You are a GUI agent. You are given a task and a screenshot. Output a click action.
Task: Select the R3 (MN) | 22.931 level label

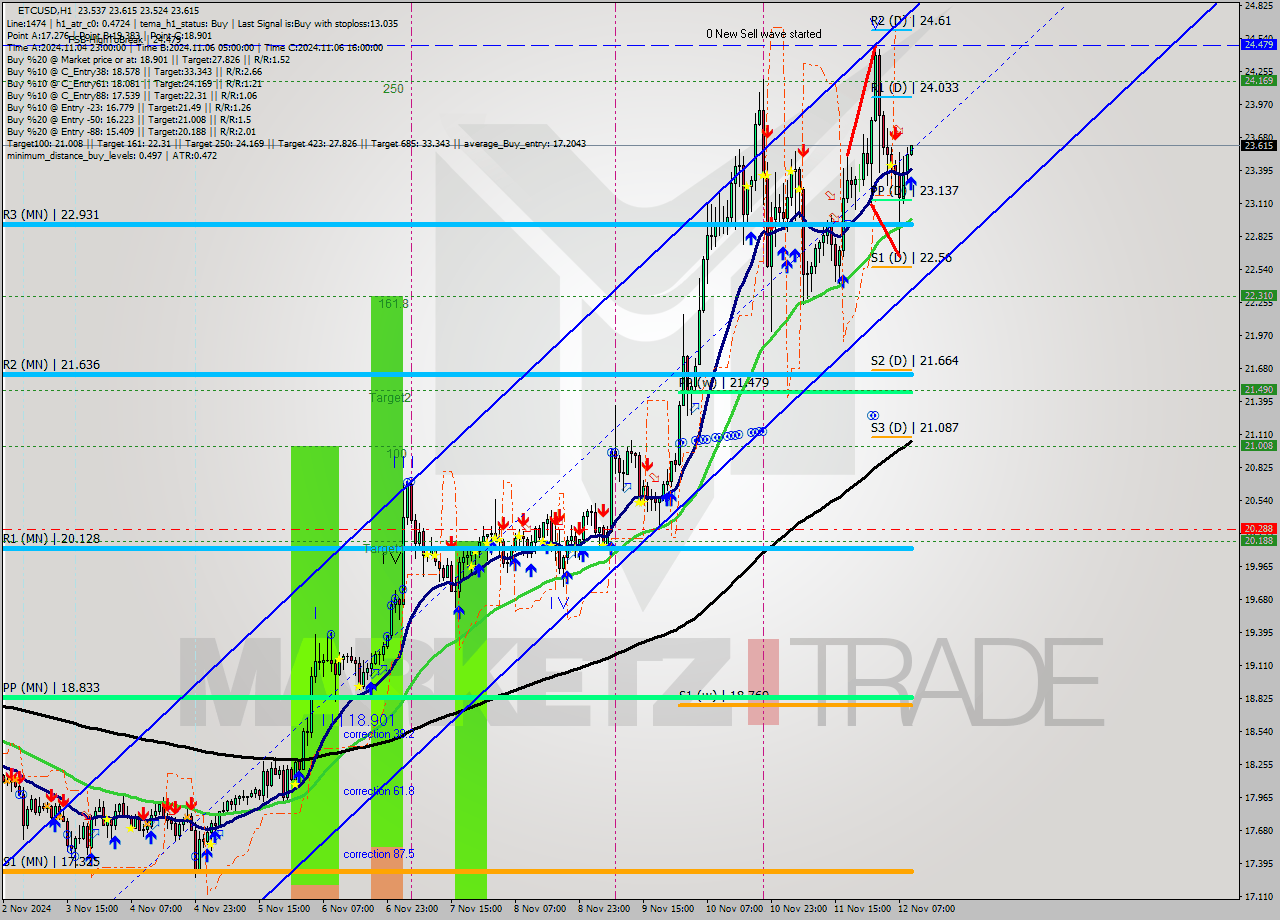[x=49, y=214]
